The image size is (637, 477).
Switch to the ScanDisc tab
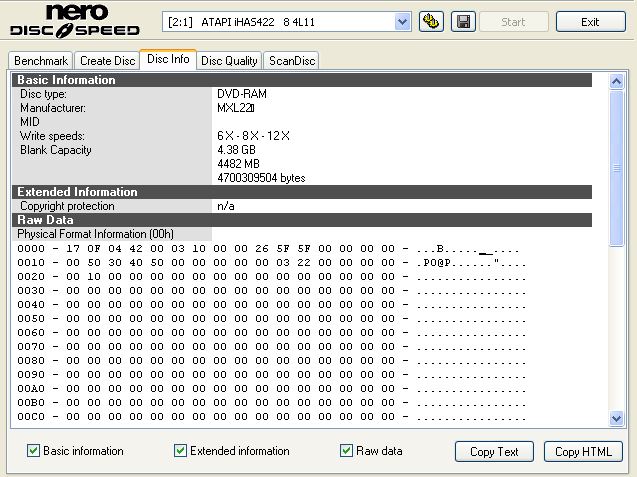(292, 61)
